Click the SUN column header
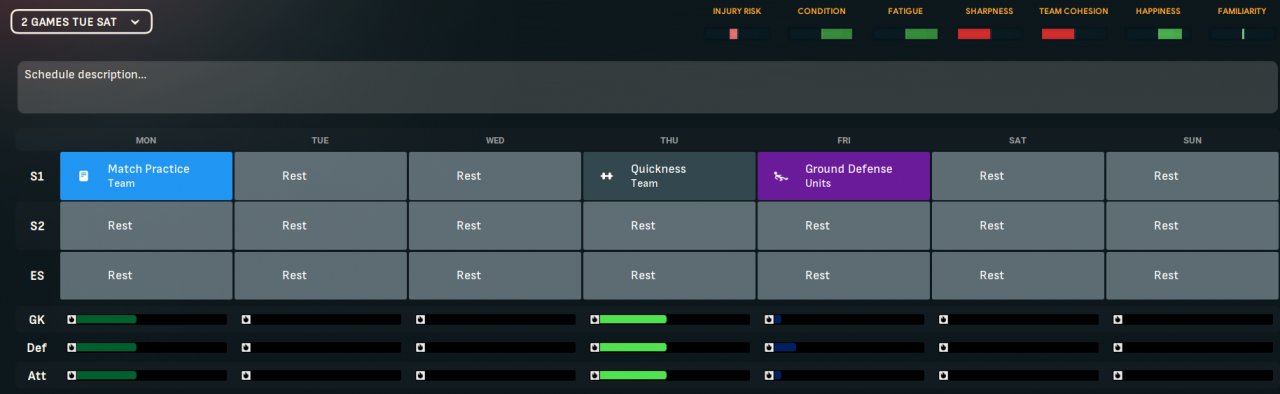Image resolution: width=1280 pixels, height=394 pixels. pyautogui.click(x=1192, y=141)
